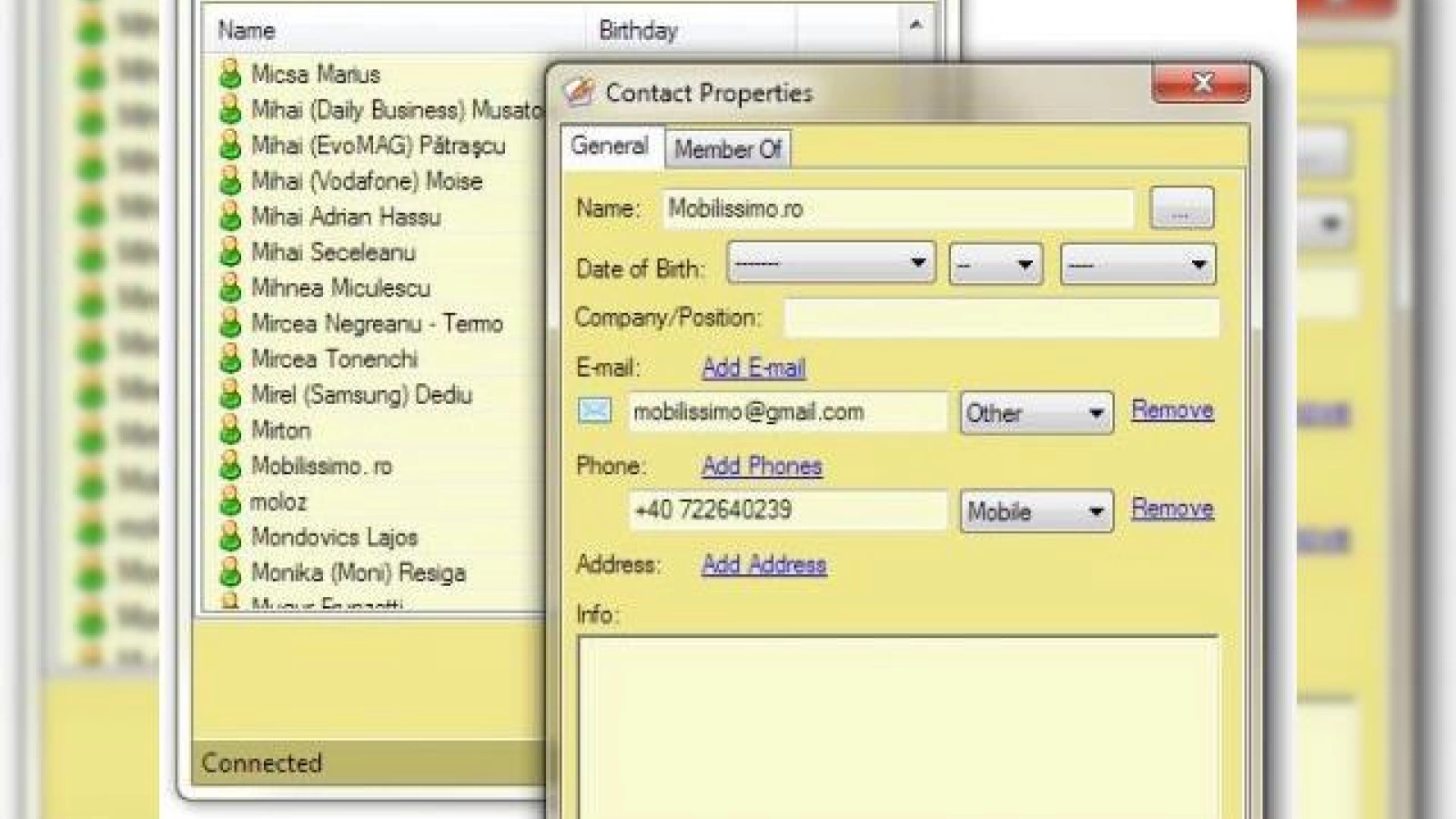Open the Date of Birth year dropdown

pyautogui.click(x=1137, y=264)
